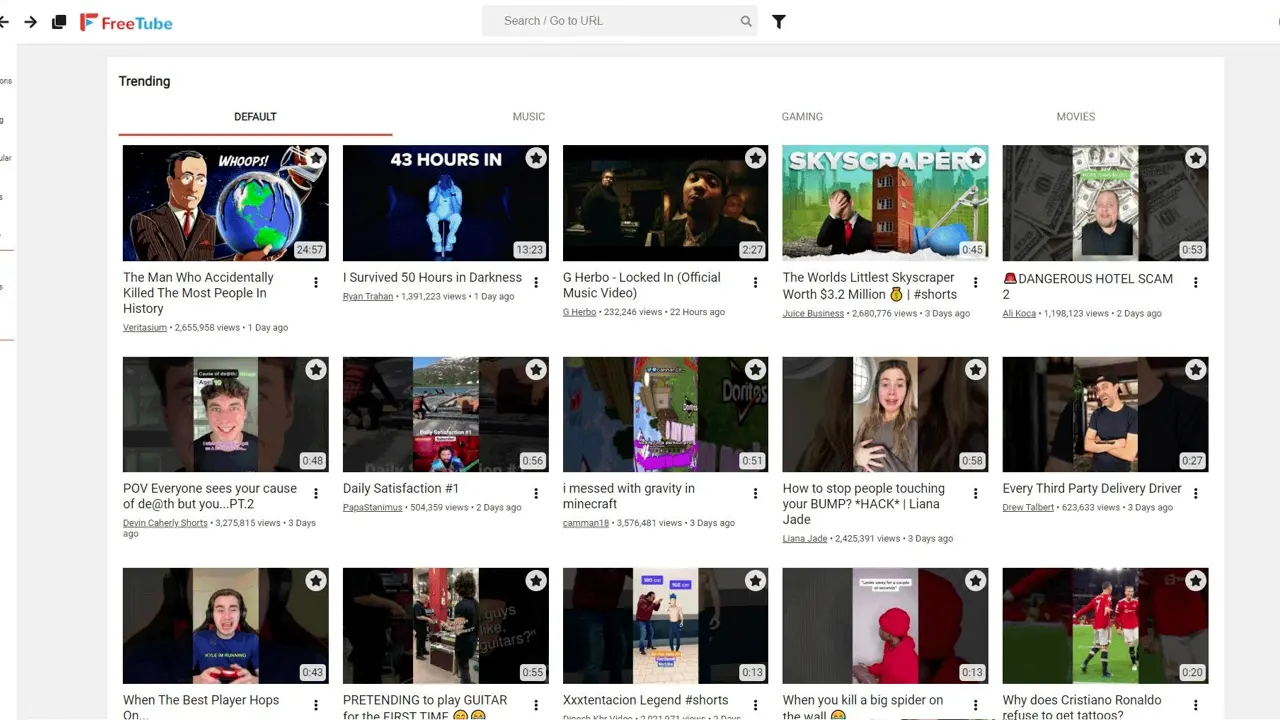
Task: Switch to the Music trending tab
Action: (529, 117)
